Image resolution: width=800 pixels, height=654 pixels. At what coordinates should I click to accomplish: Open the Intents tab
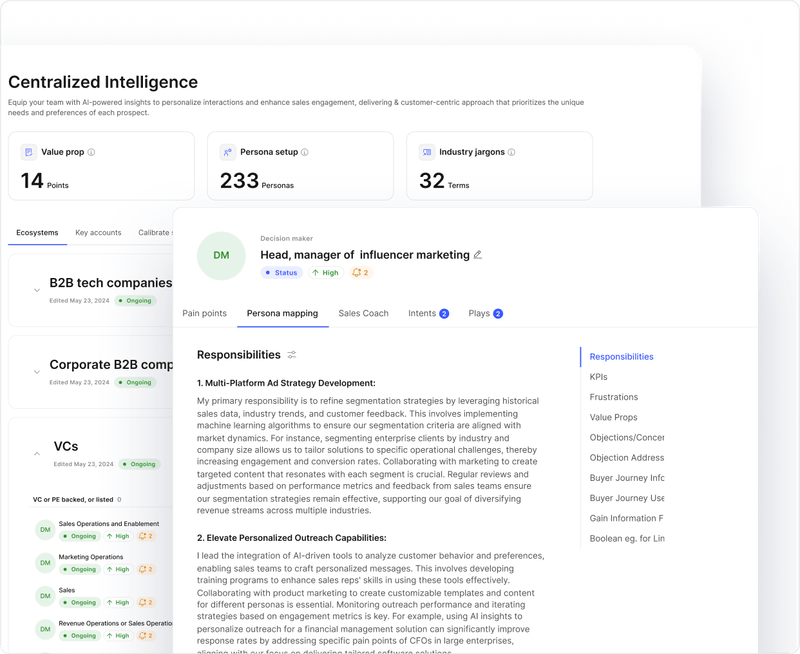(x=428, y=313)
